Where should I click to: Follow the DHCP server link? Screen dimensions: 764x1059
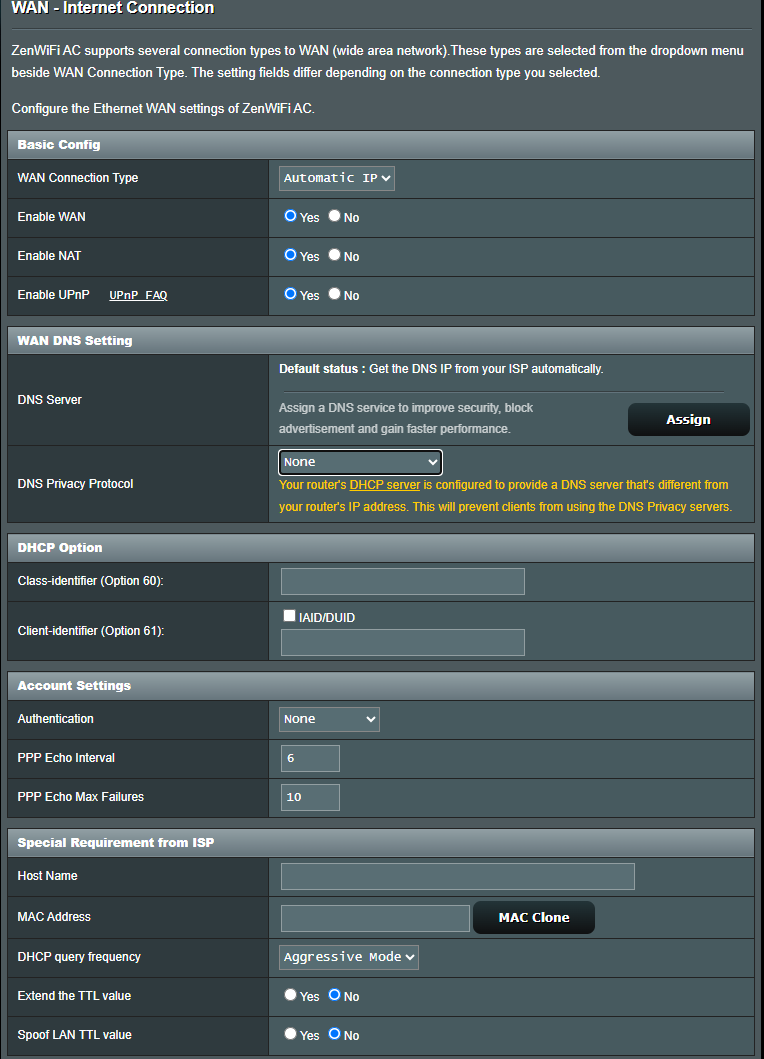coord(384,485)
